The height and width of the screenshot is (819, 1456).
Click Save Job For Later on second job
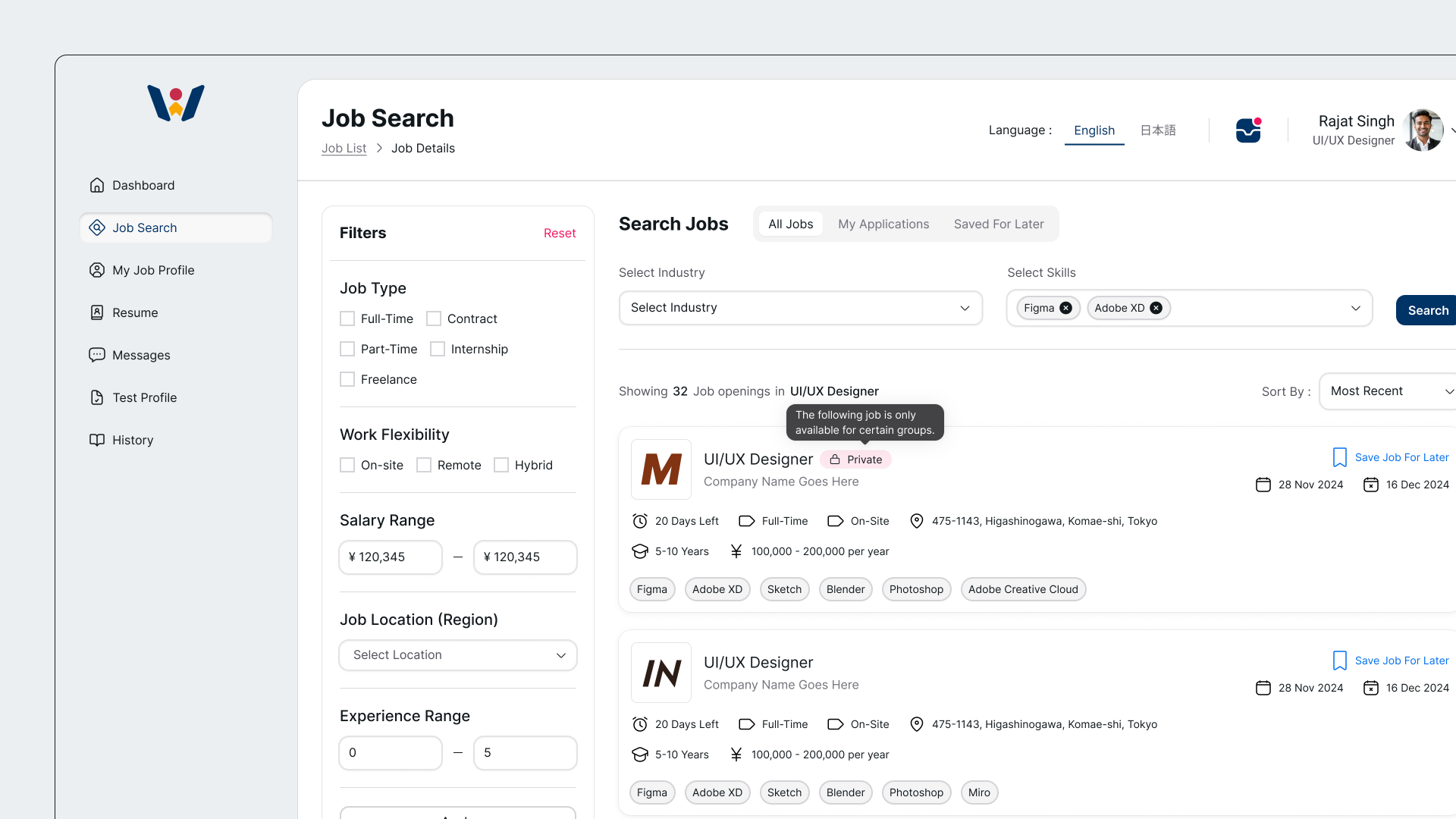pos(1401,661)
